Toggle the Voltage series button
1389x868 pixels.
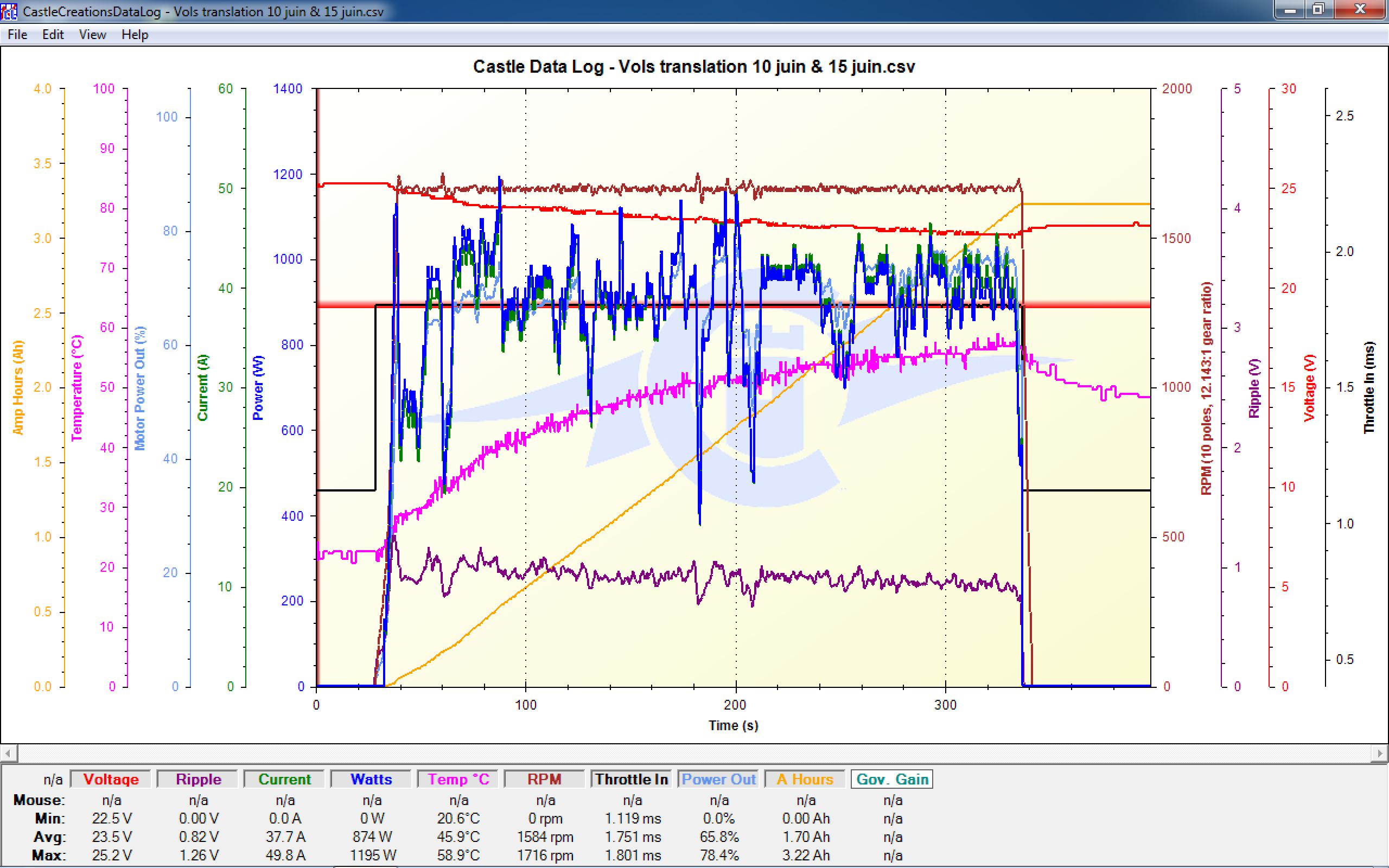pyautogui.click(x=111, y=779)
